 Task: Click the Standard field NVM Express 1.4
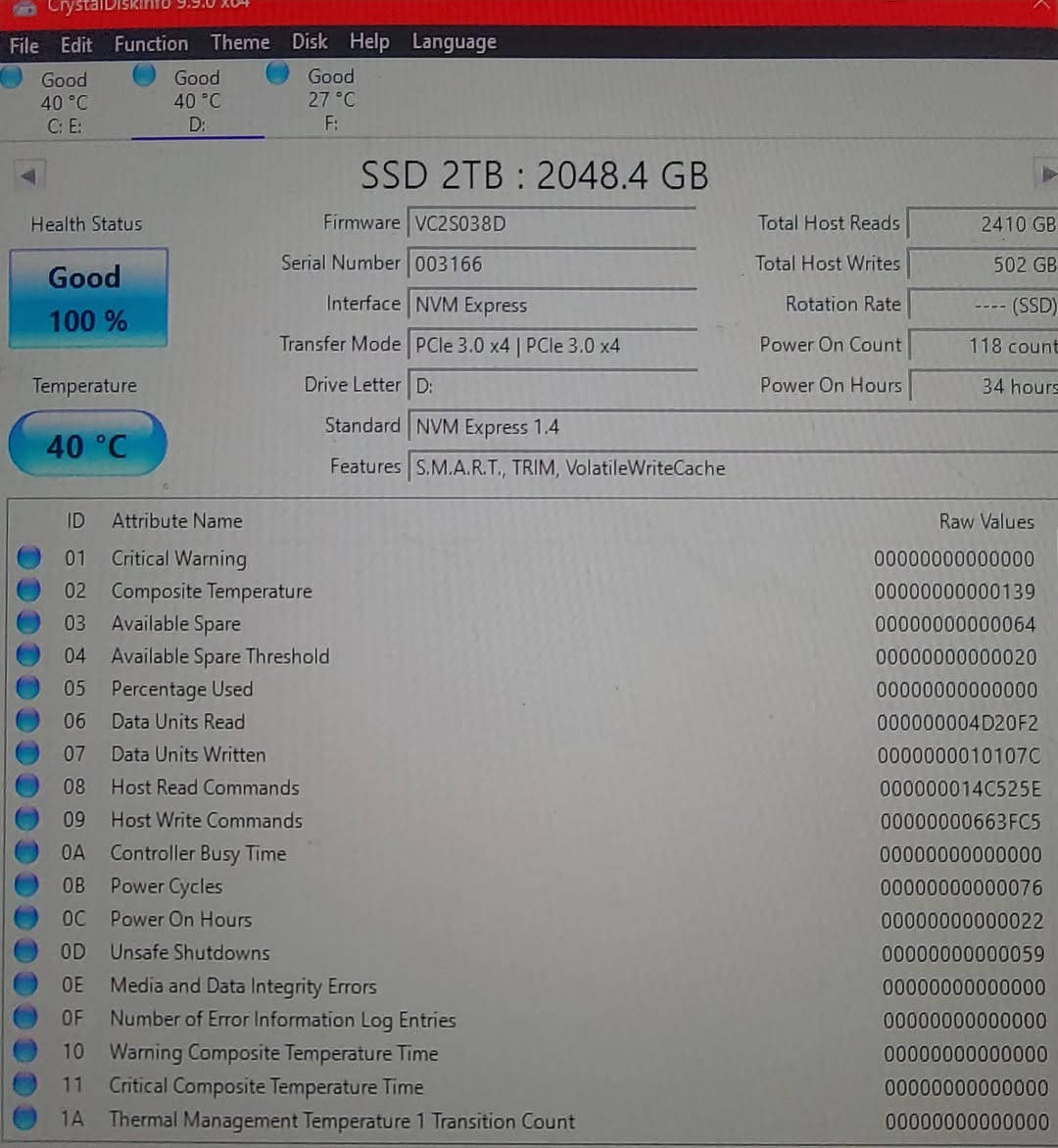(732, 427)
